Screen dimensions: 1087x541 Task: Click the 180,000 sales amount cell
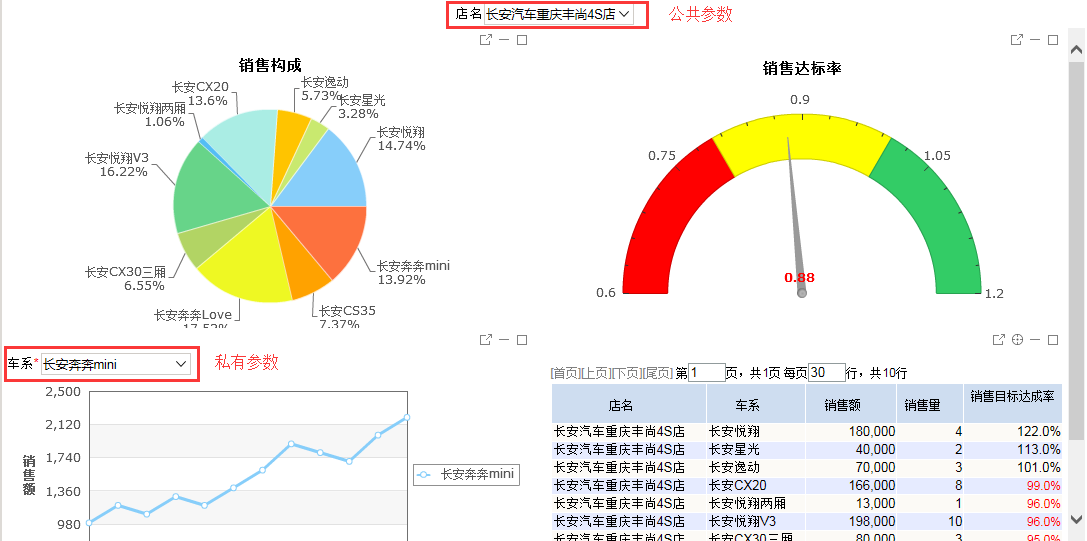[851, 431]
